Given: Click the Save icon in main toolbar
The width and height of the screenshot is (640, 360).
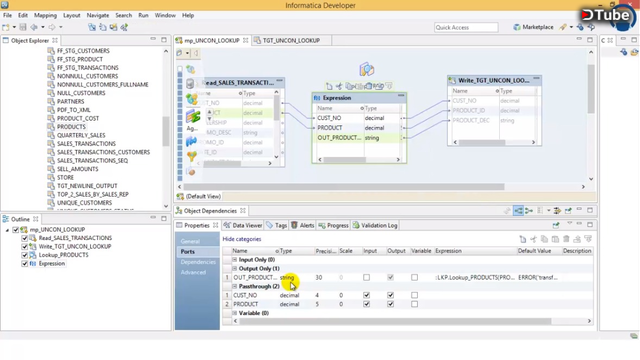Looking at the screenshot, I should [23, 27].
